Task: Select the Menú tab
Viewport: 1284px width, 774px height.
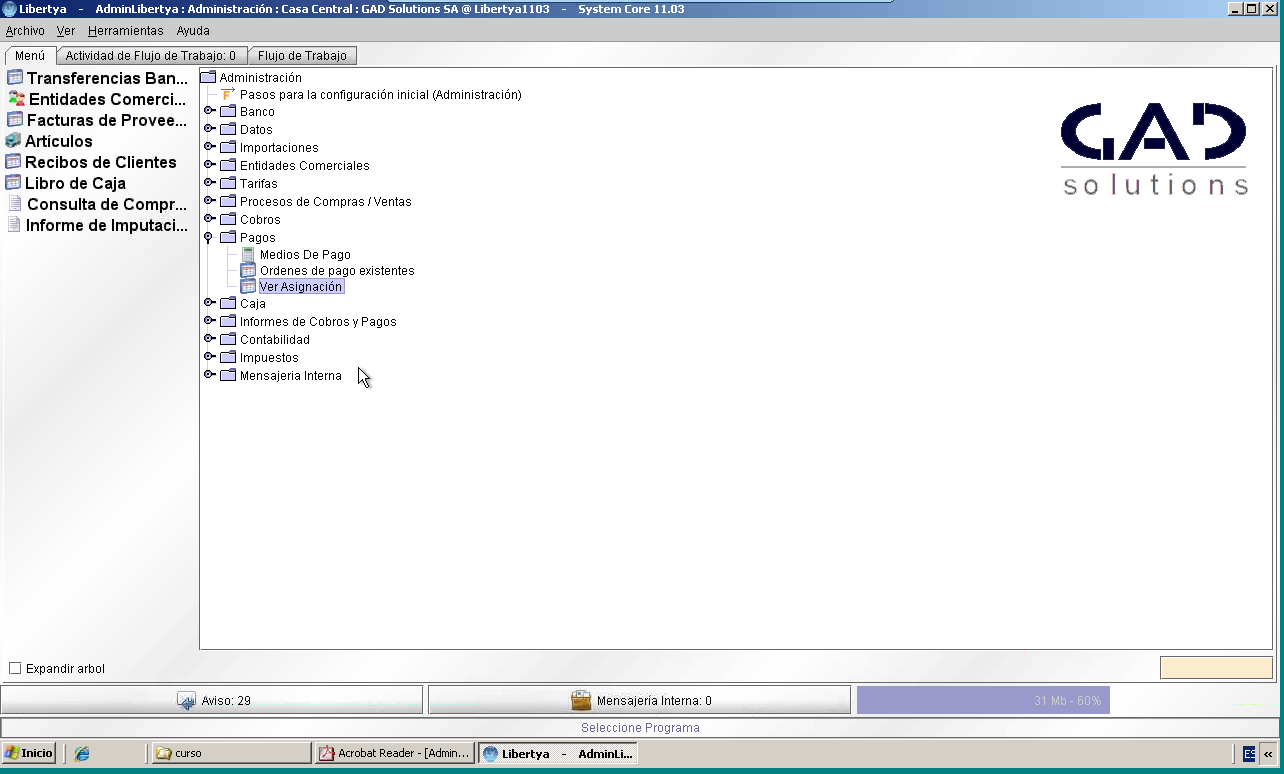Action: [x=30, y=56]
